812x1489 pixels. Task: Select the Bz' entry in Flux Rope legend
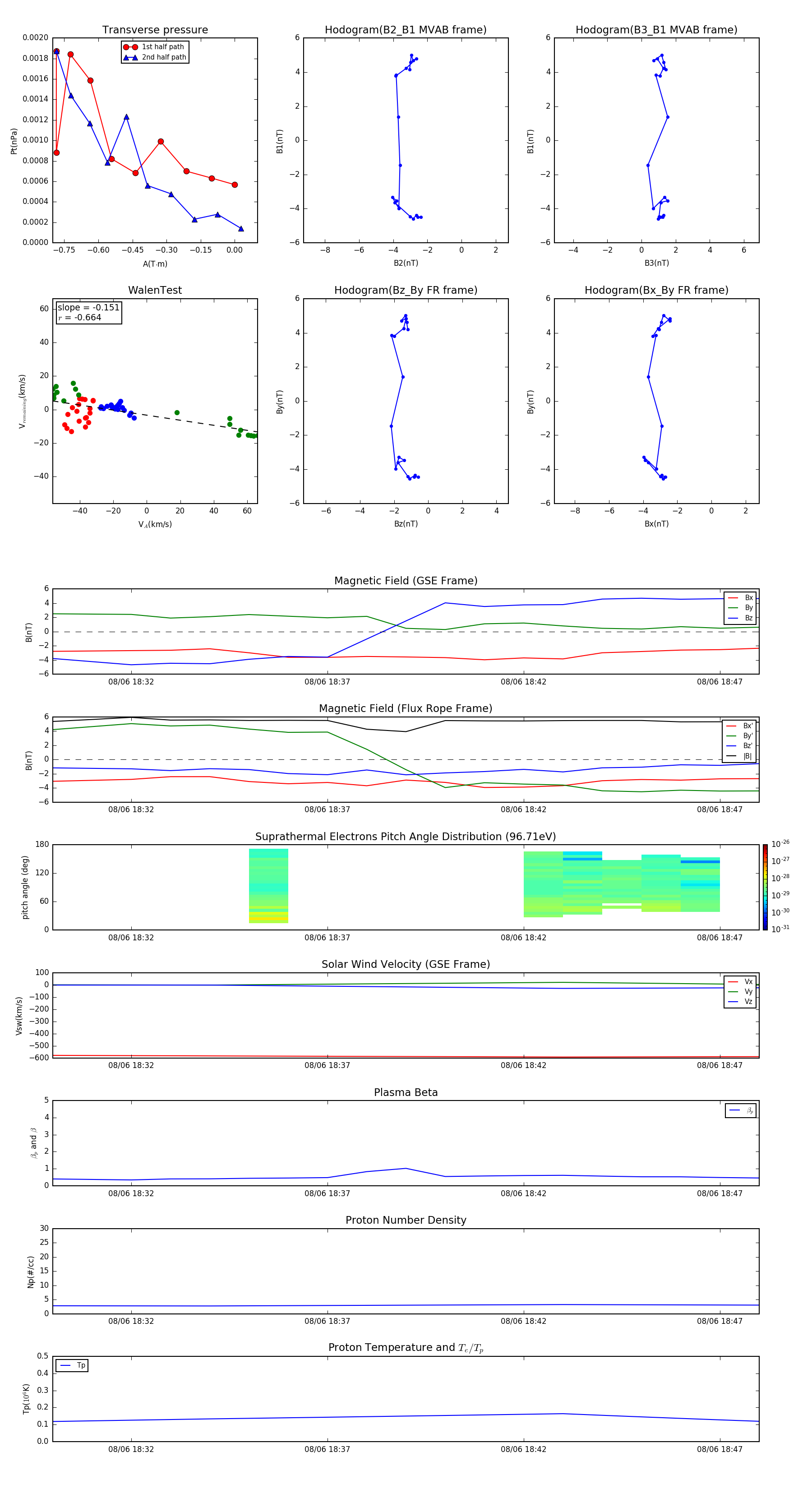pos(740,746)
